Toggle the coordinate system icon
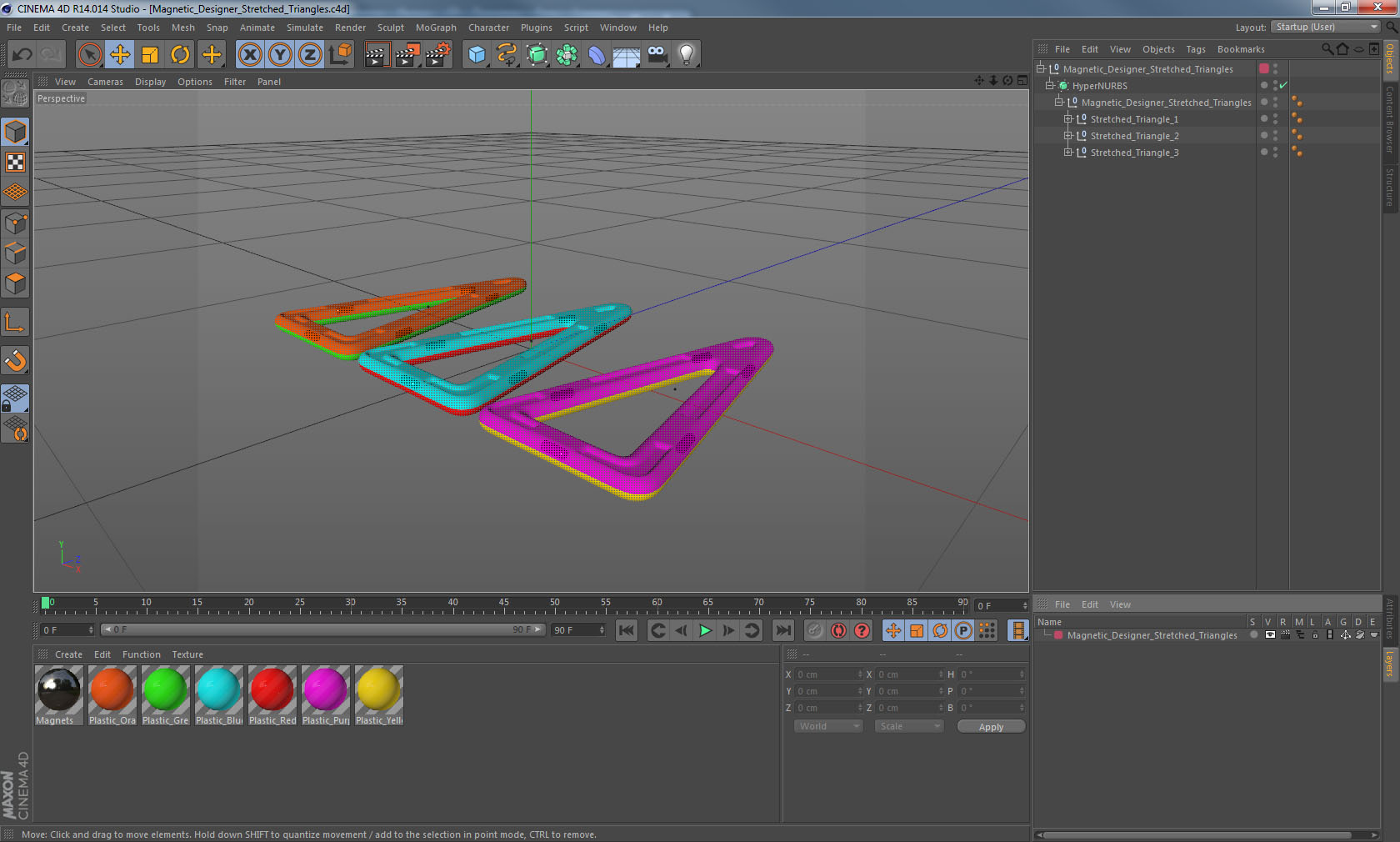1400x842 pixels. click(340, 55)
